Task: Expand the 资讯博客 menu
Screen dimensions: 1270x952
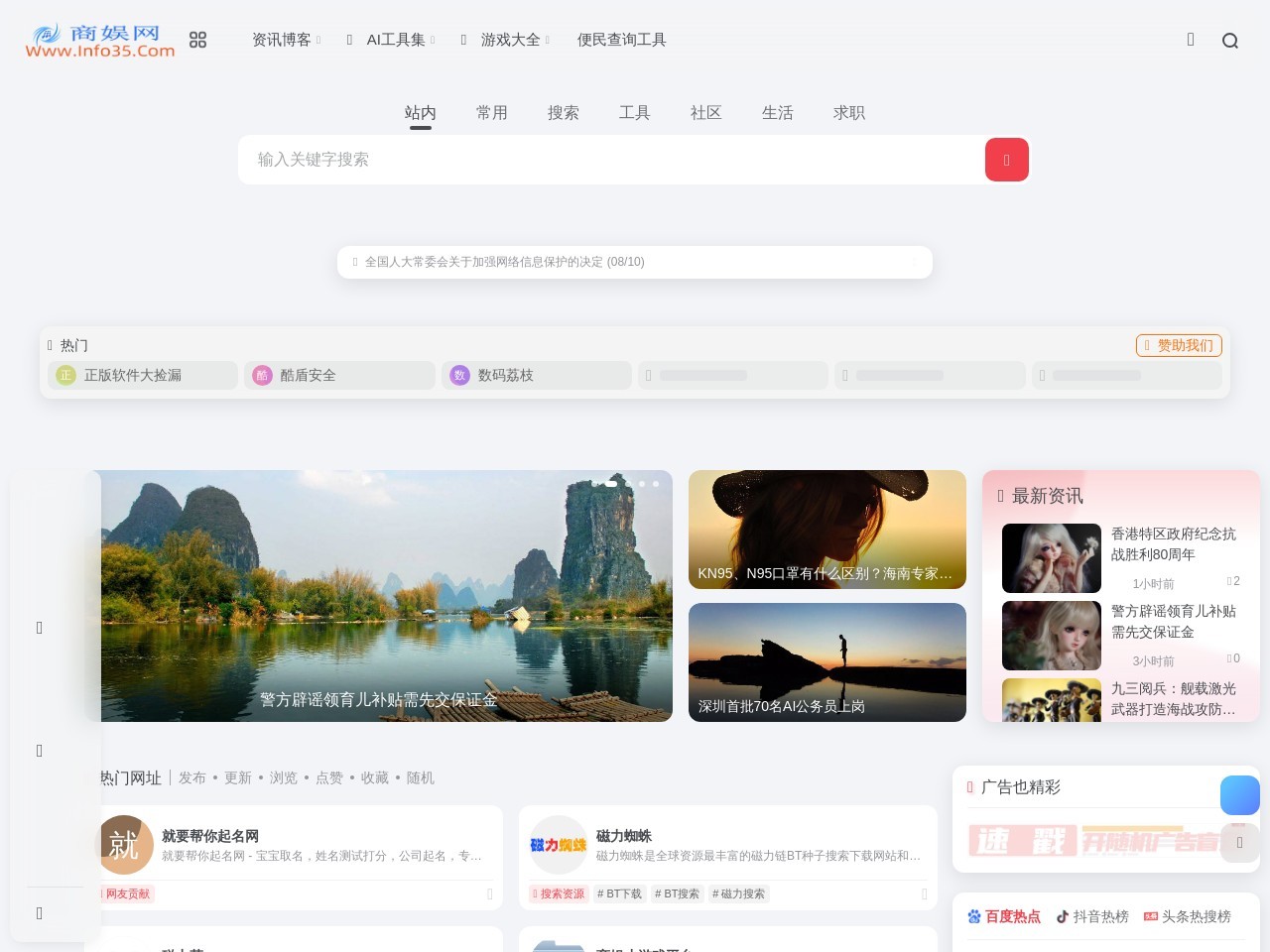Action: coord(286,40)
